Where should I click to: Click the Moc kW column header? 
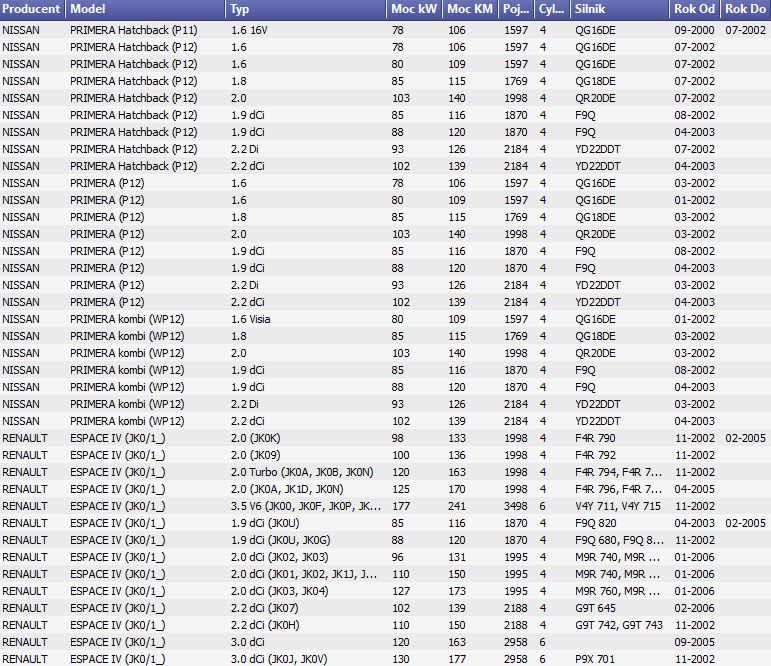[415, 9]
